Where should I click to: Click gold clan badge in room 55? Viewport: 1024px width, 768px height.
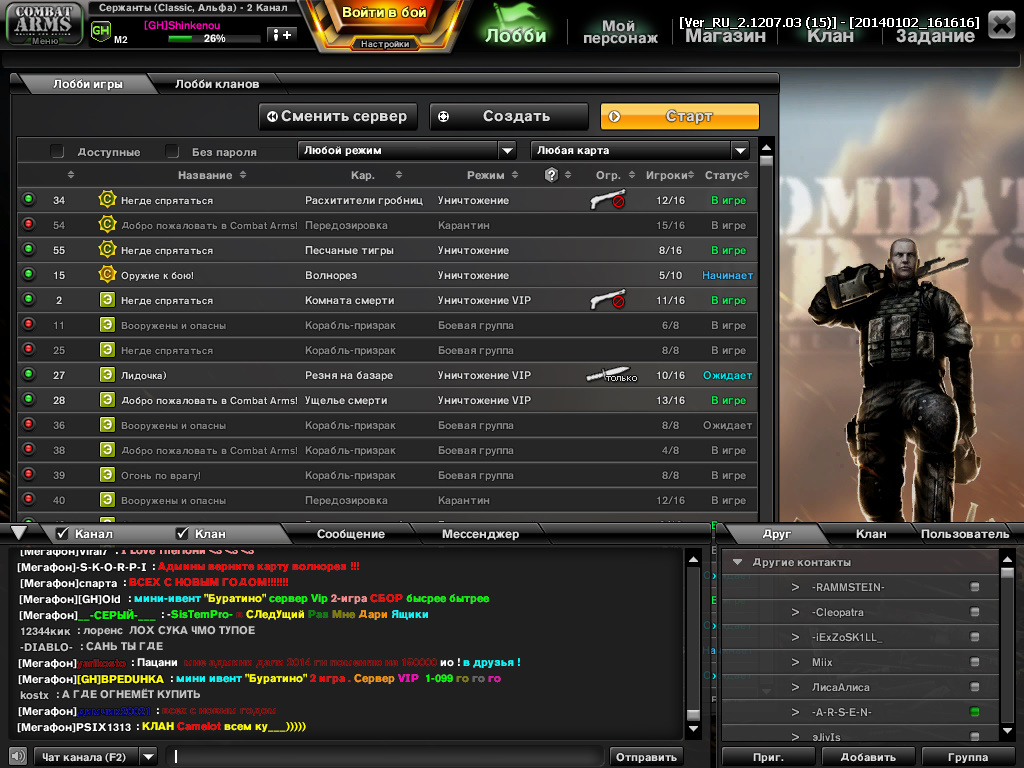point(107,249)
